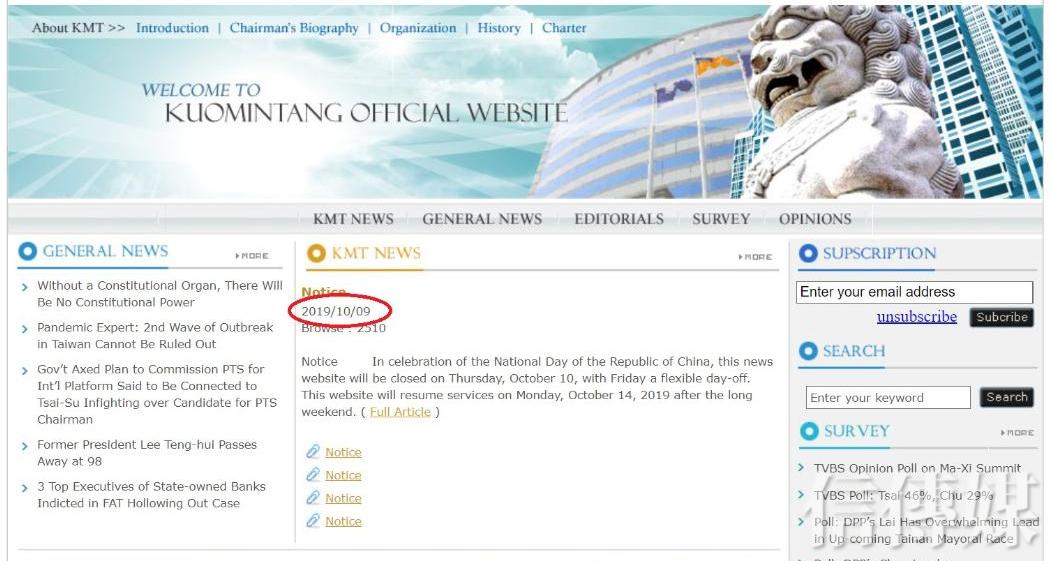This screenshot has width=1051, height=561.
Task: Click the Search button next to keyword box
Action: pyautogui.click(x=1006, y=397)
